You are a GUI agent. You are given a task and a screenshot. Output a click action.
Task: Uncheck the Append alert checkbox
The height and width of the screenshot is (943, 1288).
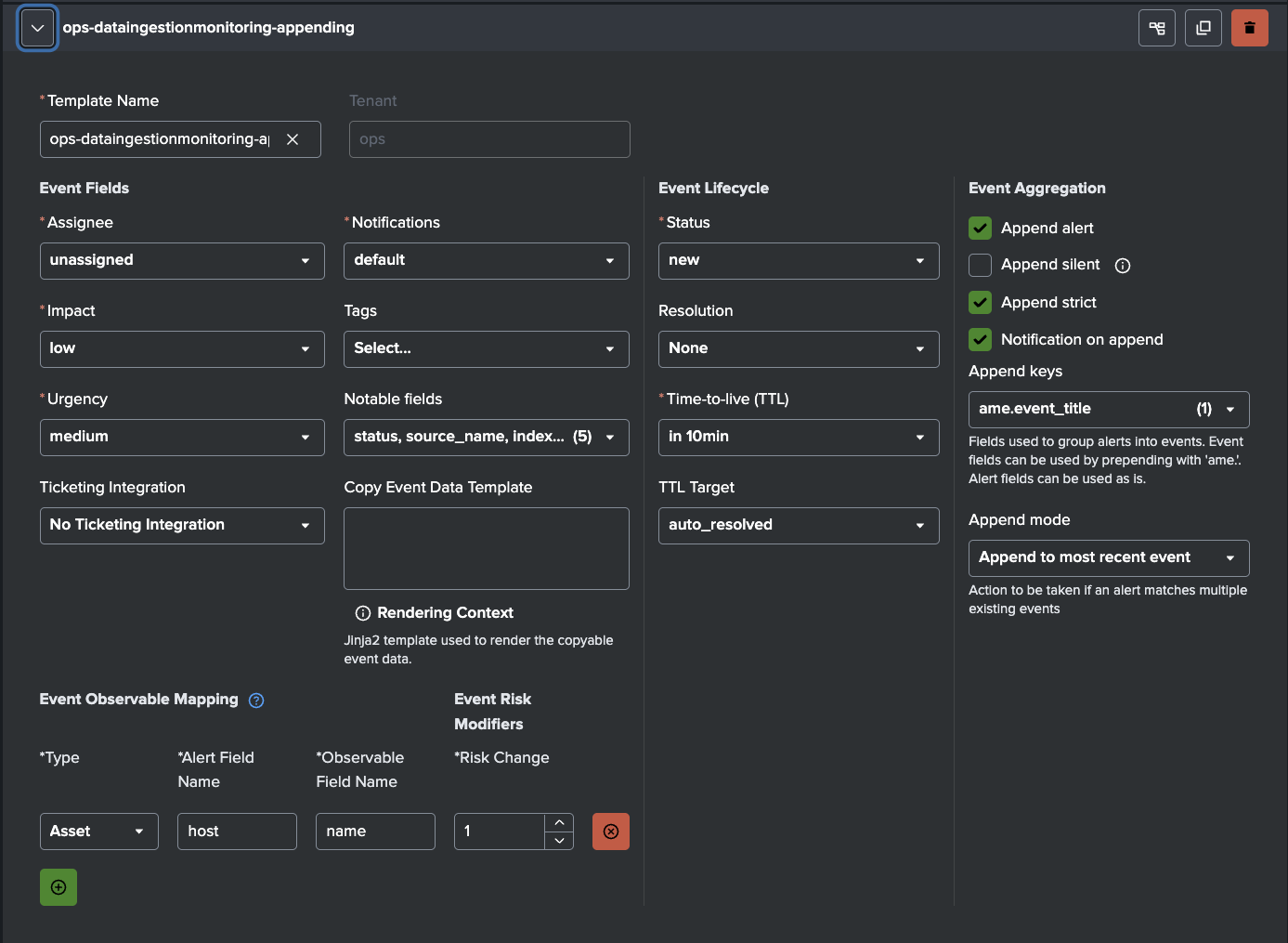[980, 229]
